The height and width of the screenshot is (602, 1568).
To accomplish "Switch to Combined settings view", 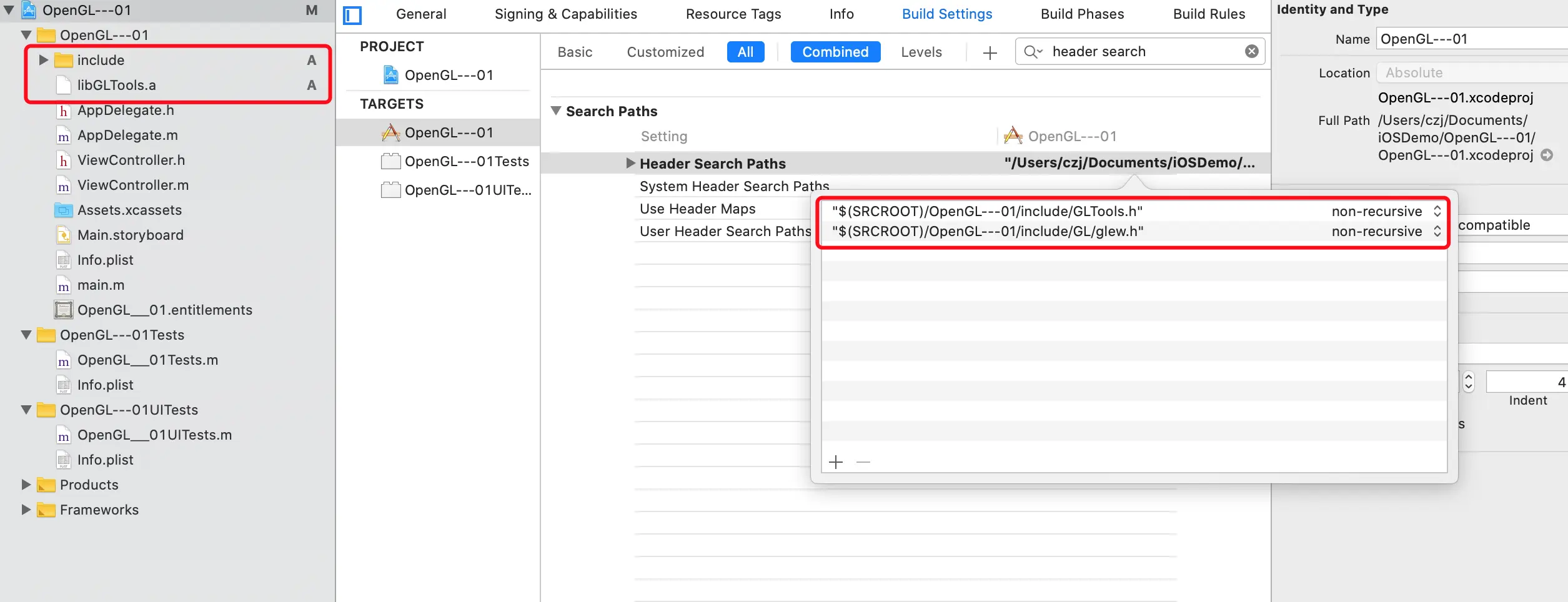I will point(835,52).
